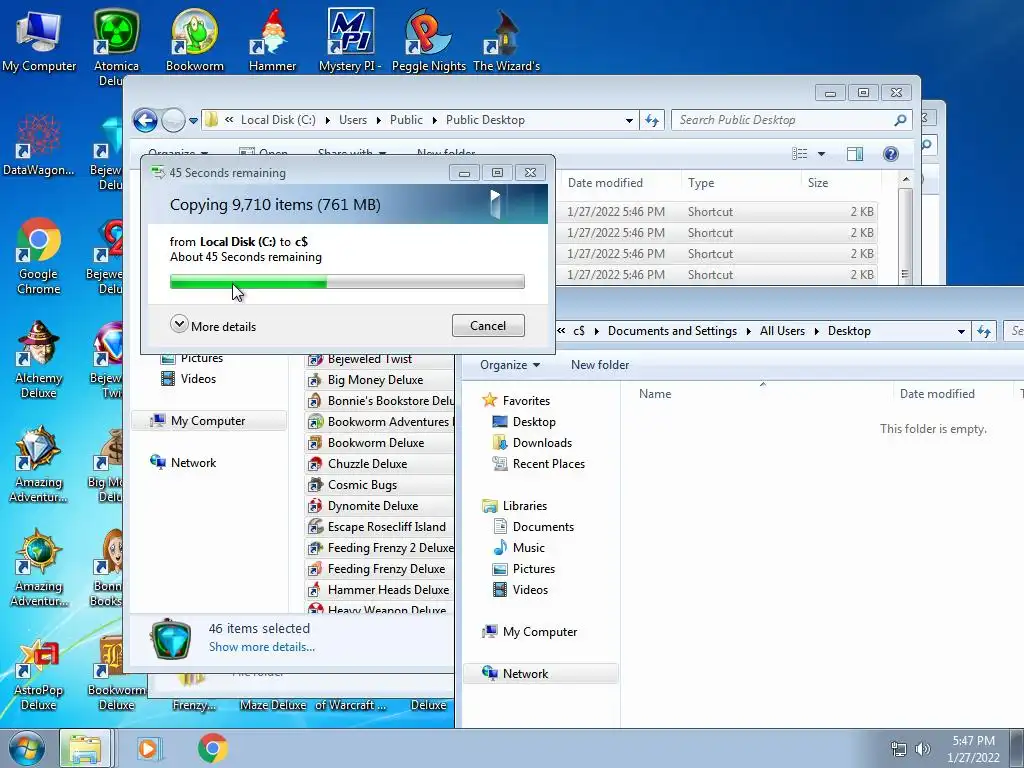
Task: Toggle preview pane in Public Desktop window
Action: click(x=855, y=154)
